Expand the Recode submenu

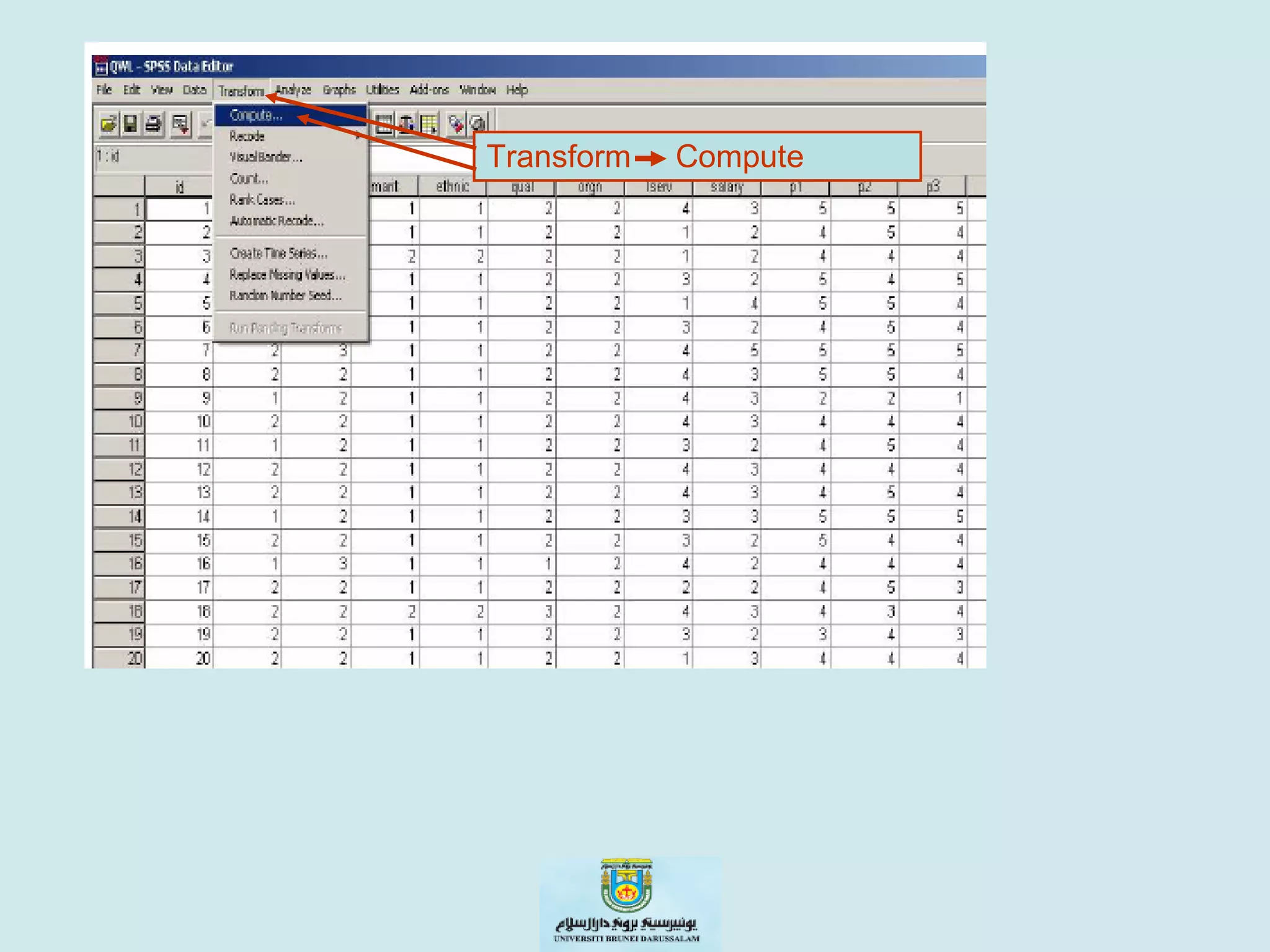tap(290, 136)
